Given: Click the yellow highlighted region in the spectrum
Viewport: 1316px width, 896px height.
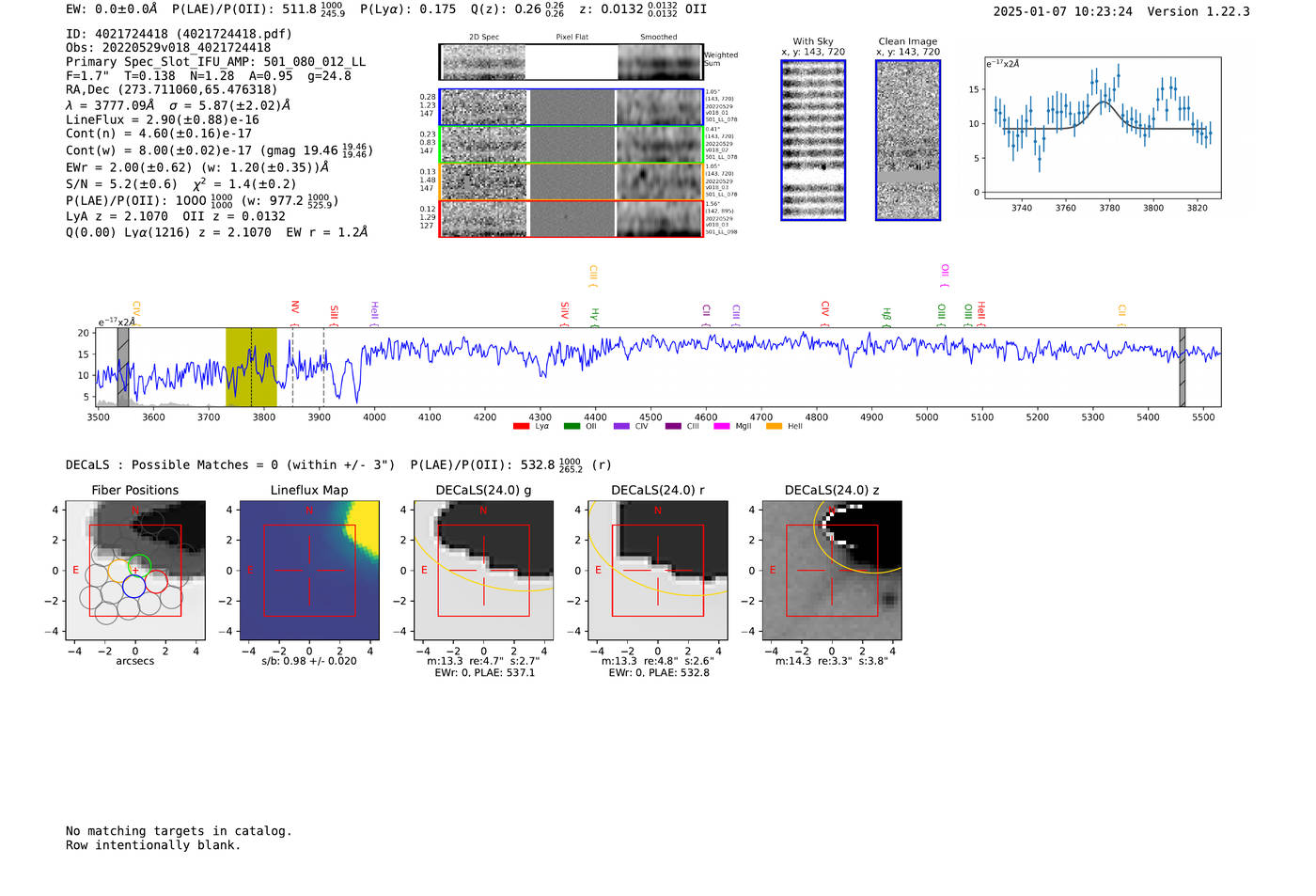Looking at the screenshot, I should [251, 367].
